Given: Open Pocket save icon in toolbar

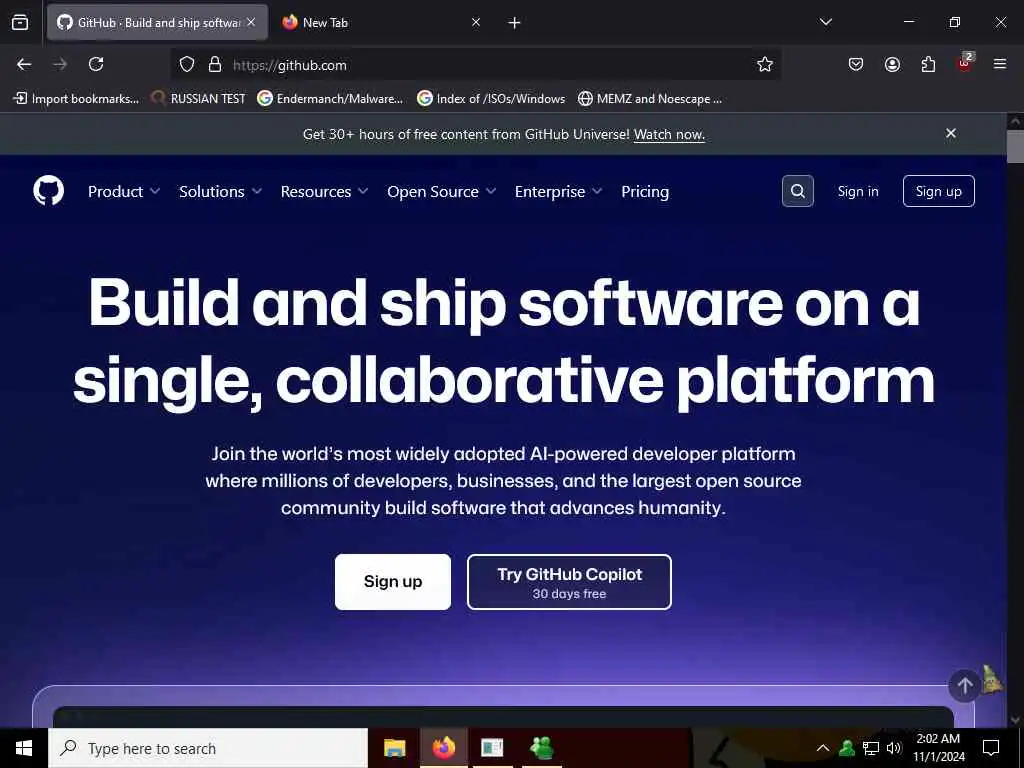Looking at the screenshot, I should coord(856,64).
